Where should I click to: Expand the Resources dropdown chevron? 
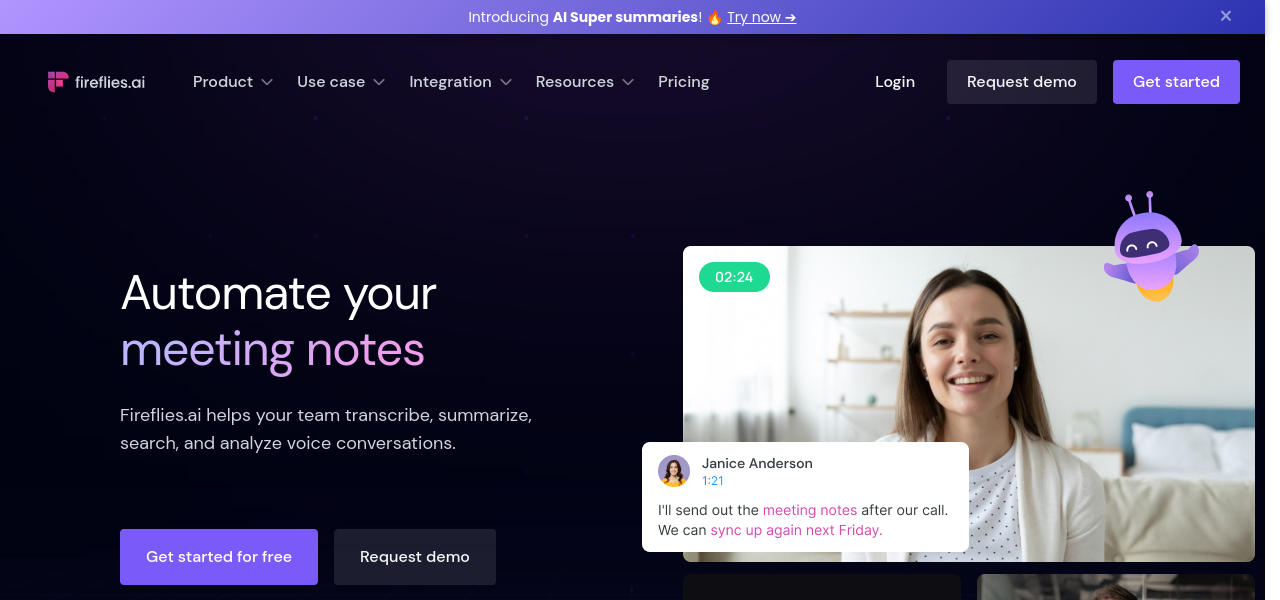point(628,83)
